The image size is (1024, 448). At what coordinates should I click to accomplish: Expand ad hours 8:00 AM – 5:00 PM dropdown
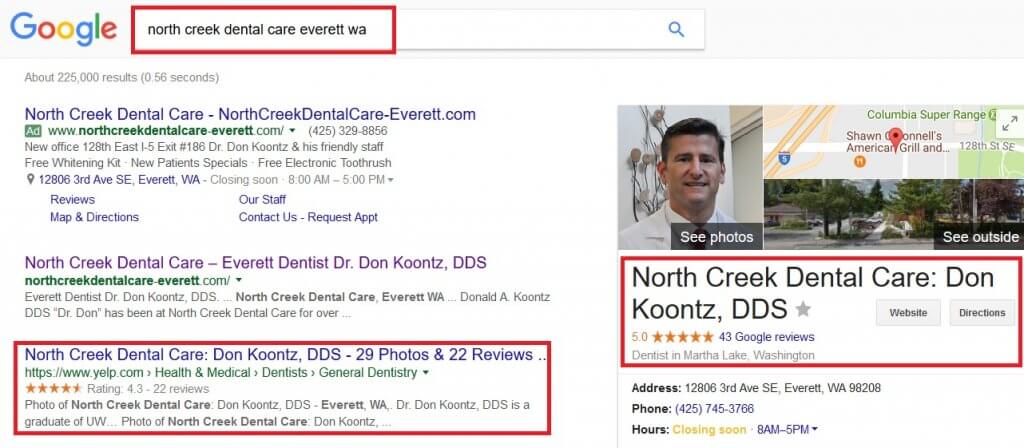tap(391, 180)
